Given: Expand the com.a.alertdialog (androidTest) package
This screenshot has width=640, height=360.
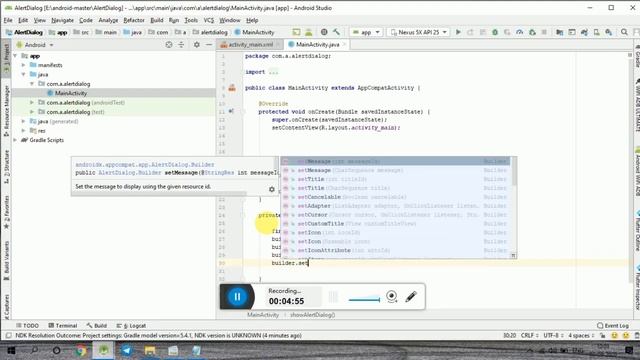Looking at the screenshot, I should [x=32, y=102].
